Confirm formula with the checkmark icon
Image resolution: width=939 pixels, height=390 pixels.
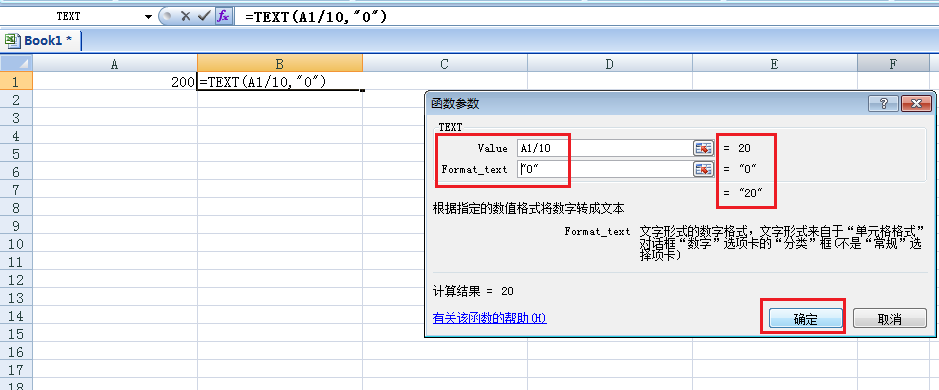tap(204, 17)
